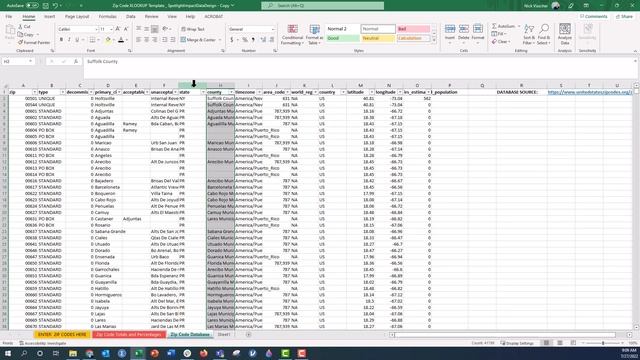This screenshot has width=640, height=360.
Task: Click the Insert Function fx icon
Action: point(76,61)
